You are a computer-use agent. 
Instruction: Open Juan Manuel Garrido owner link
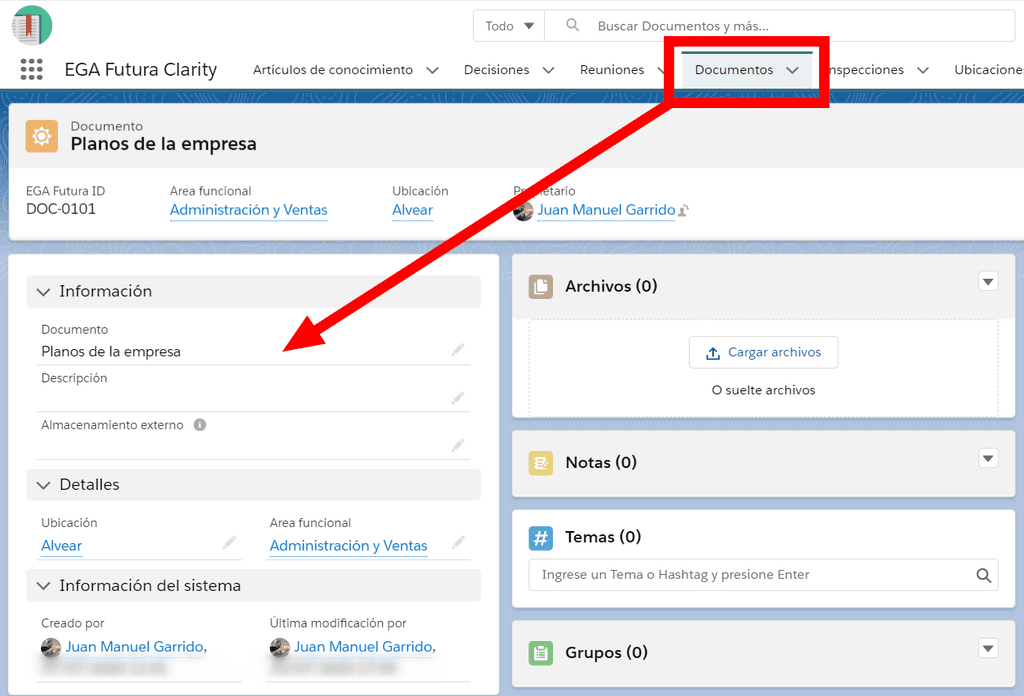coord(606,210)
